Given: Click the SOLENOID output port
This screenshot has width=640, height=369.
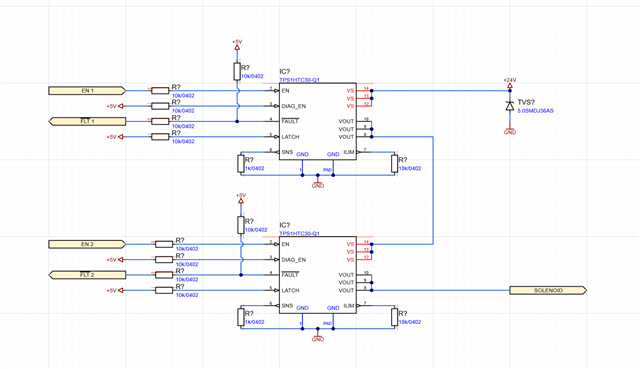Looking at the screenshot, I should [x=548, y=290].
